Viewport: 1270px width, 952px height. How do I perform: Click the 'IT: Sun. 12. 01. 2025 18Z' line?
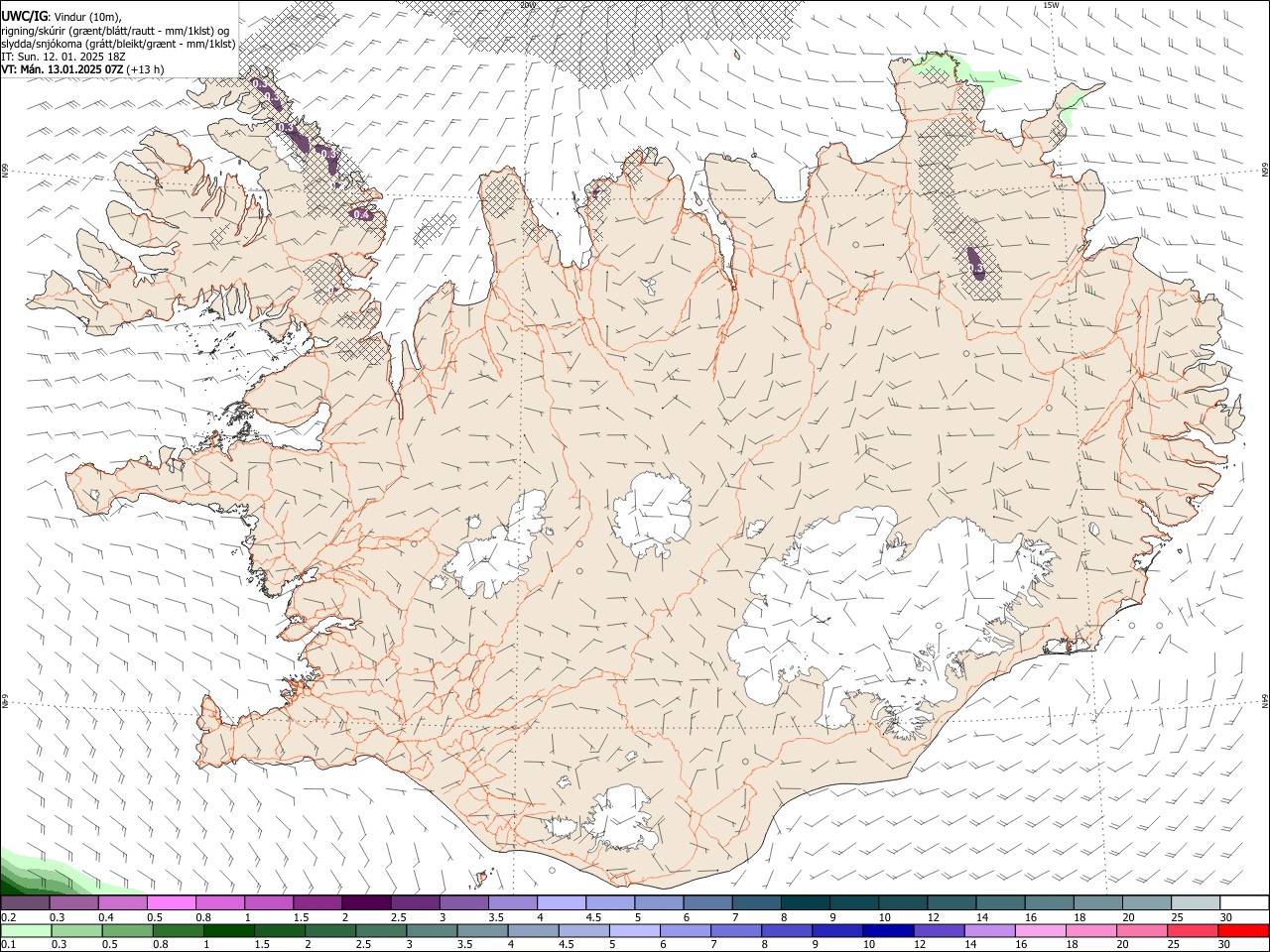click(x=63, y=57)
